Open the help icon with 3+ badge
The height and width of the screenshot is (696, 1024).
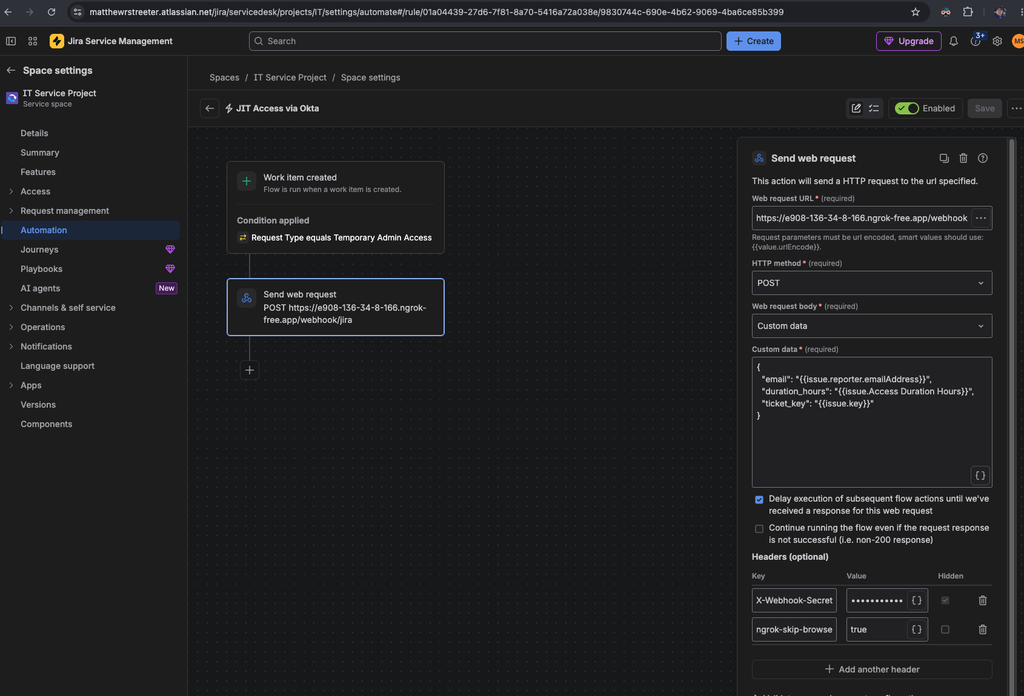976,41
